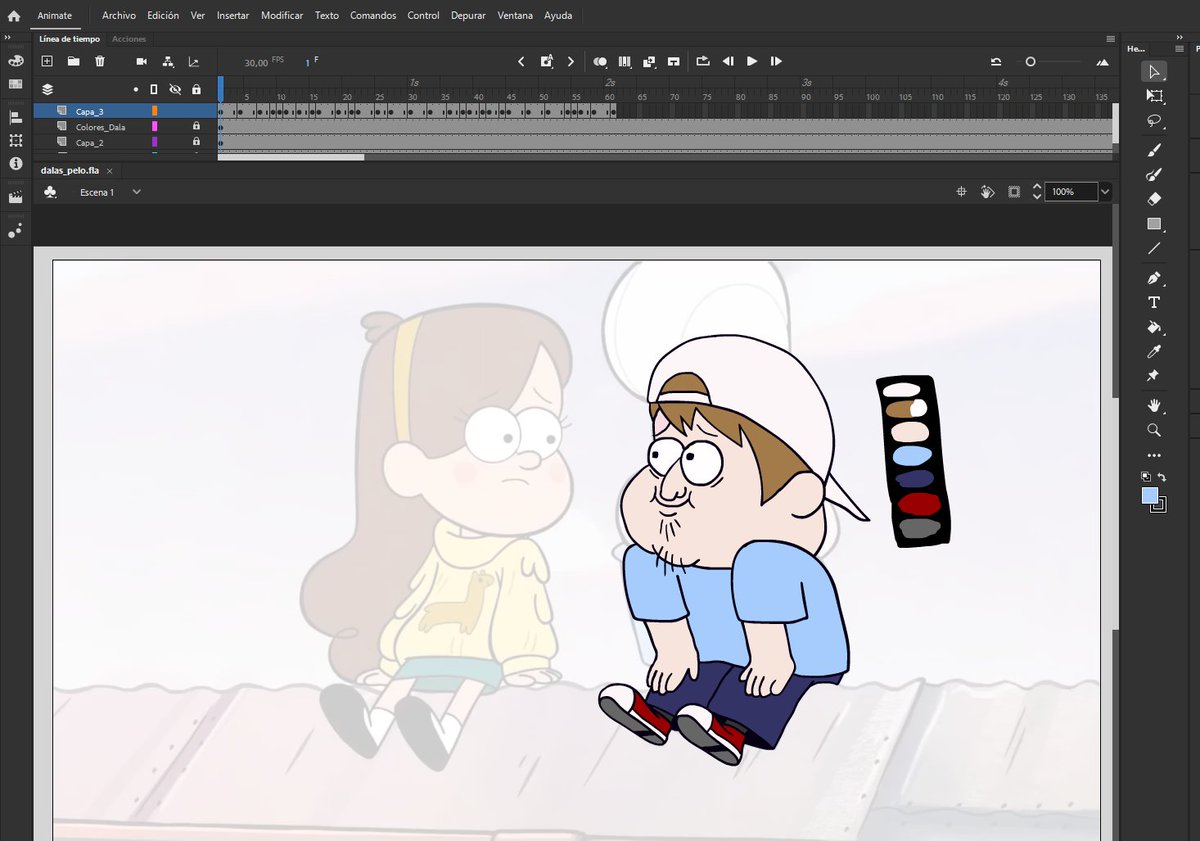The image size is (1200, 841).
Task: Step forward one frame
Action: click(x=776, y=61)
